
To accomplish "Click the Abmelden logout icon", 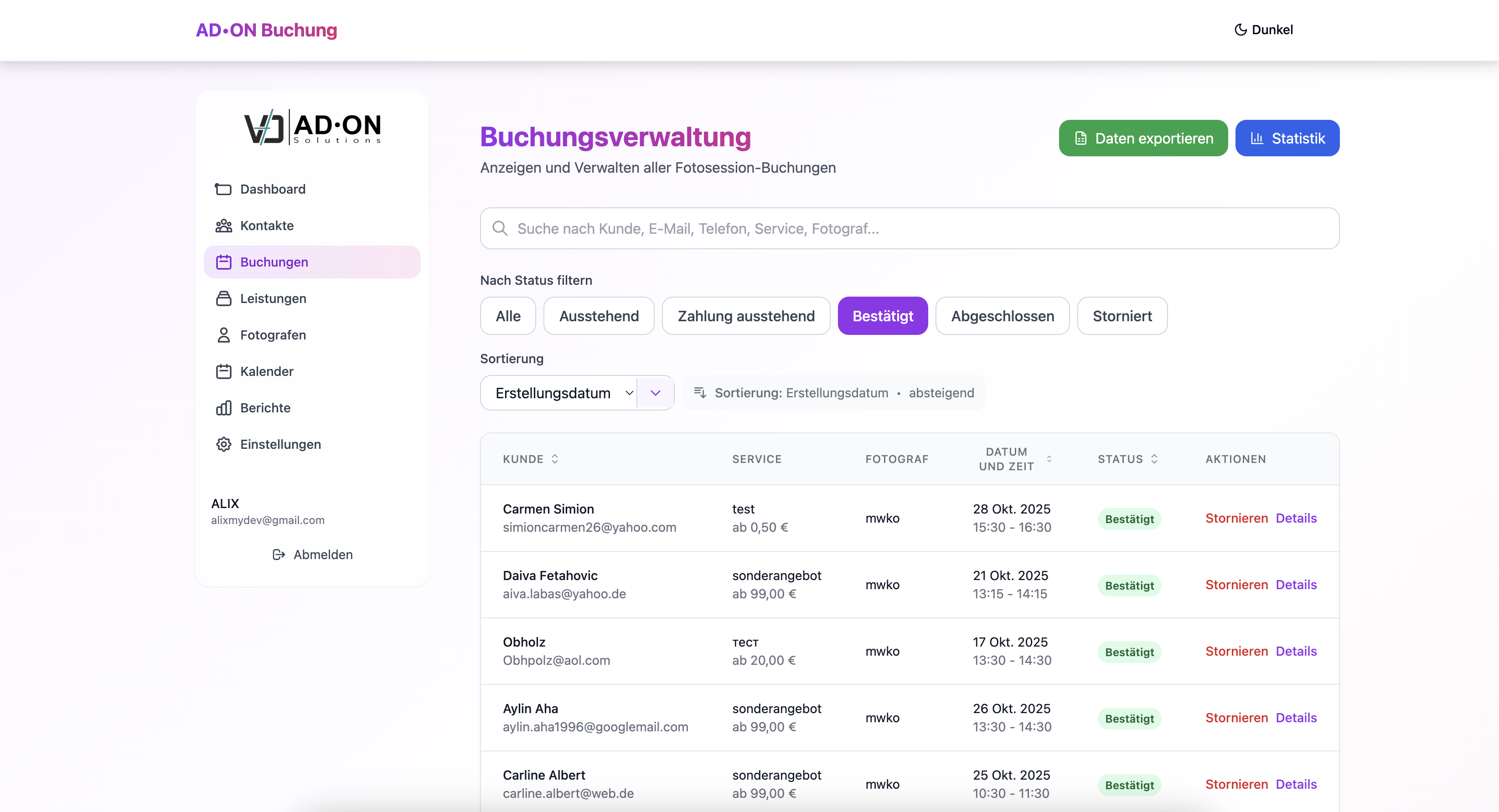I will click(x=279, y=555).
